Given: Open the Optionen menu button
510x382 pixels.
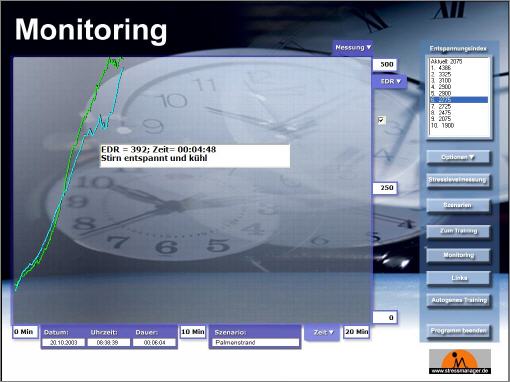Looking at the screenshot, I should [x=458, y=157].
